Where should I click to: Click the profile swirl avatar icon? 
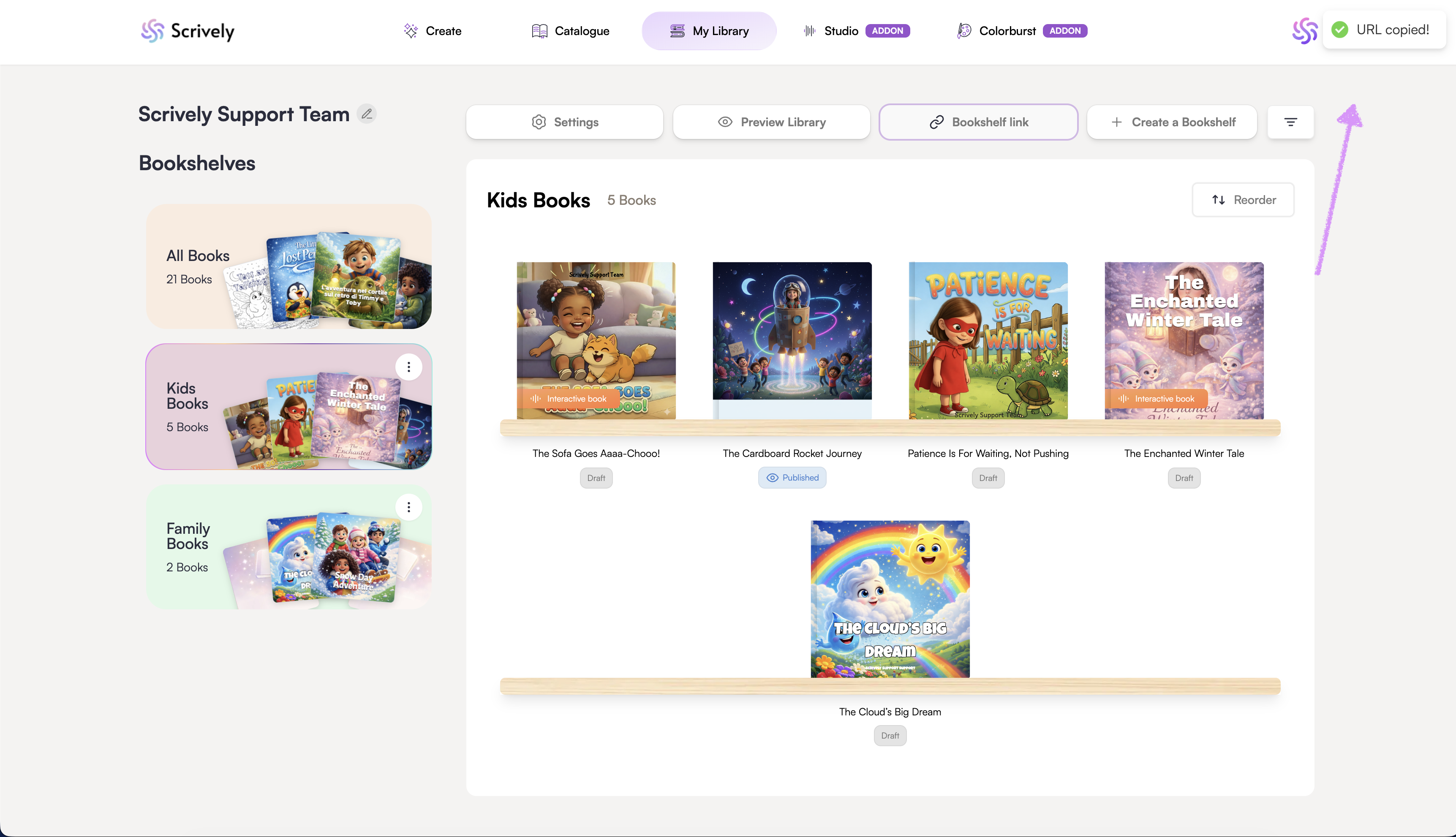(x=1304, y=31)
